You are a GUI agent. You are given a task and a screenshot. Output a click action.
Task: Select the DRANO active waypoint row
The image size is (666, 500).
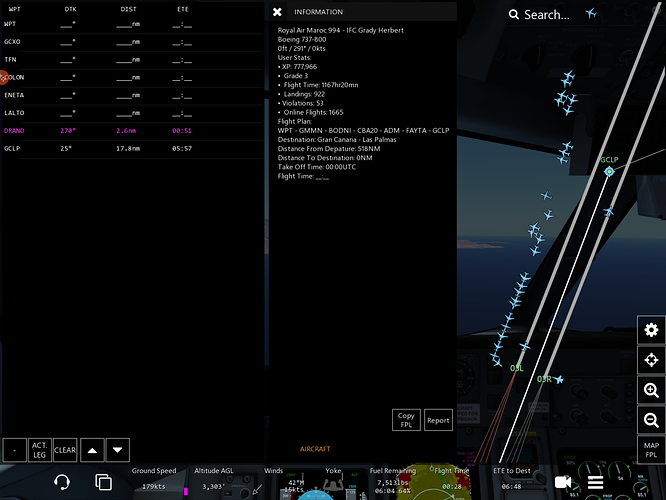pos(132,131)
